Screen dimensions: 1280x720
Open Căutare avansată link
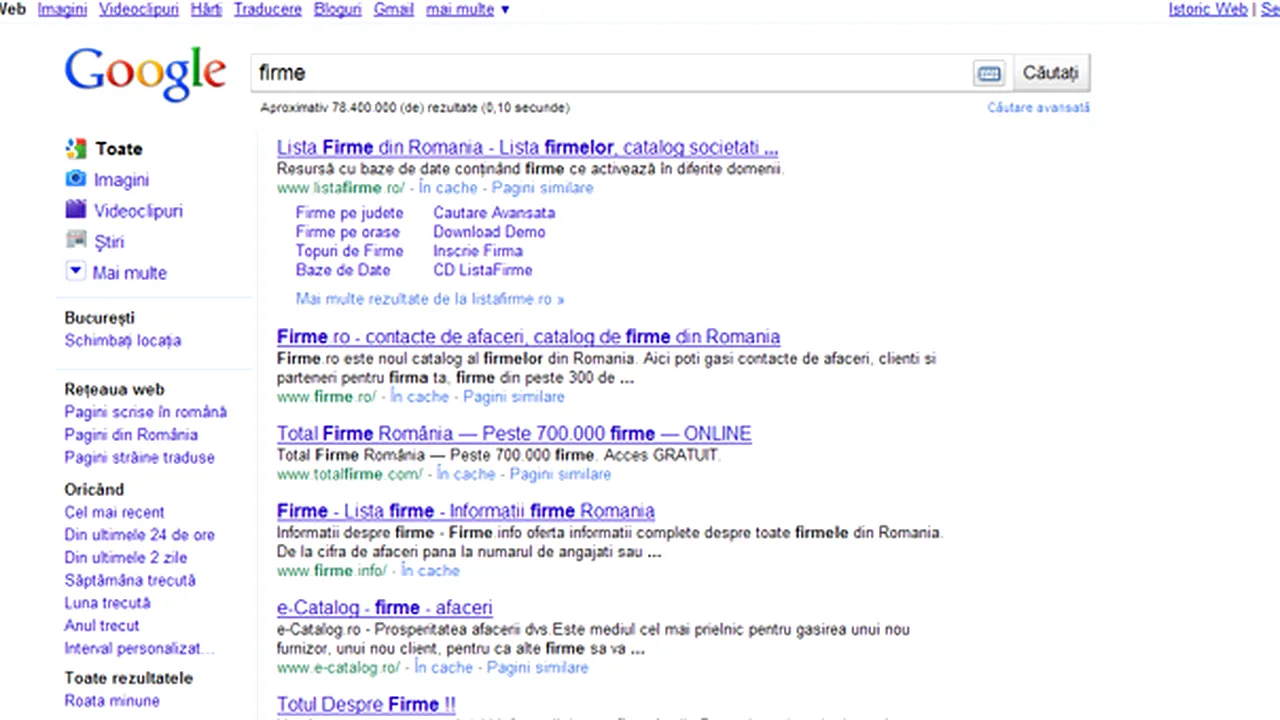click(x=1038, y=107)
